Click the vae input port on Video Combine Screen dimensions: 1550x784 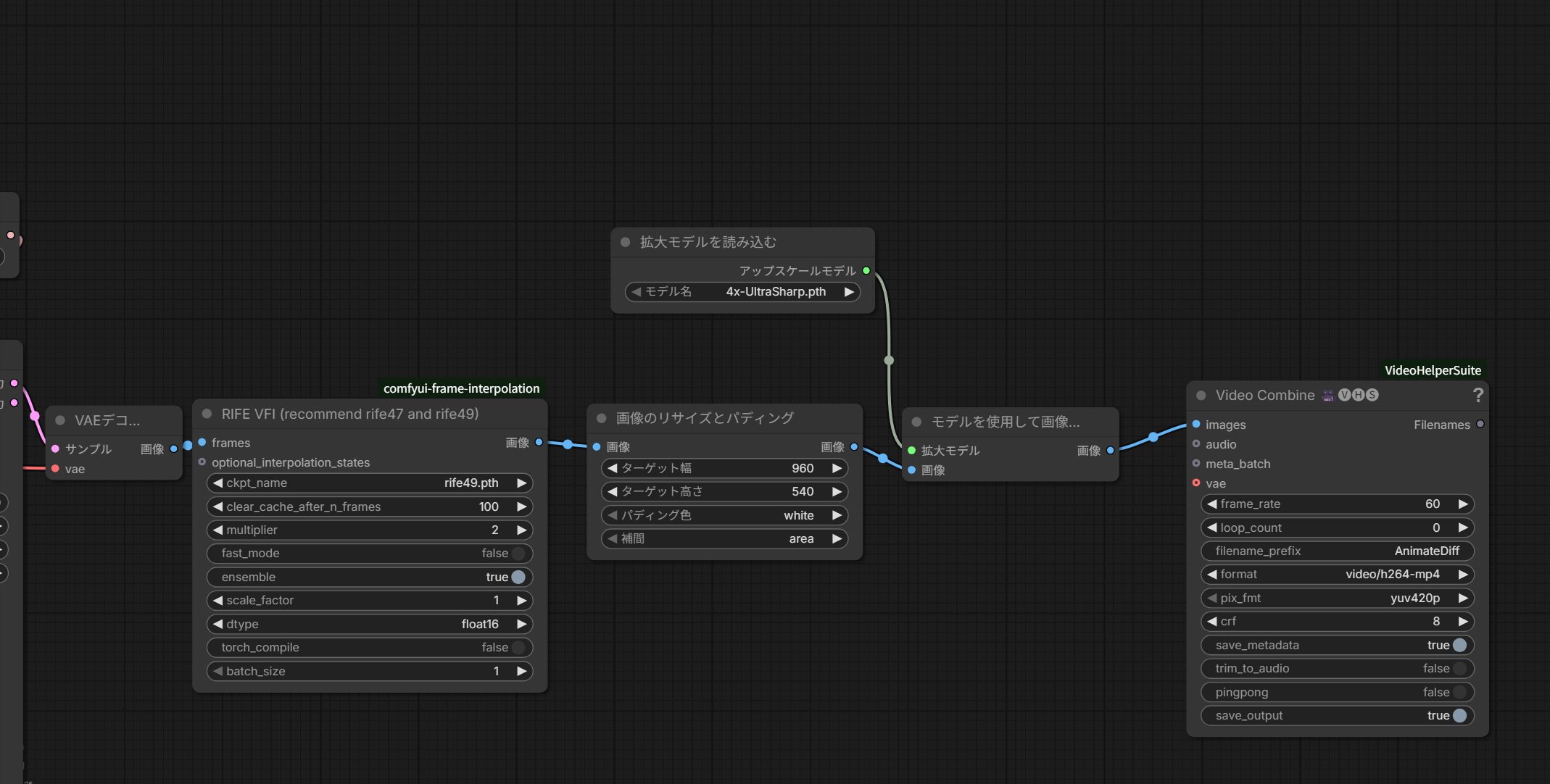click(x=1196, y=483)
